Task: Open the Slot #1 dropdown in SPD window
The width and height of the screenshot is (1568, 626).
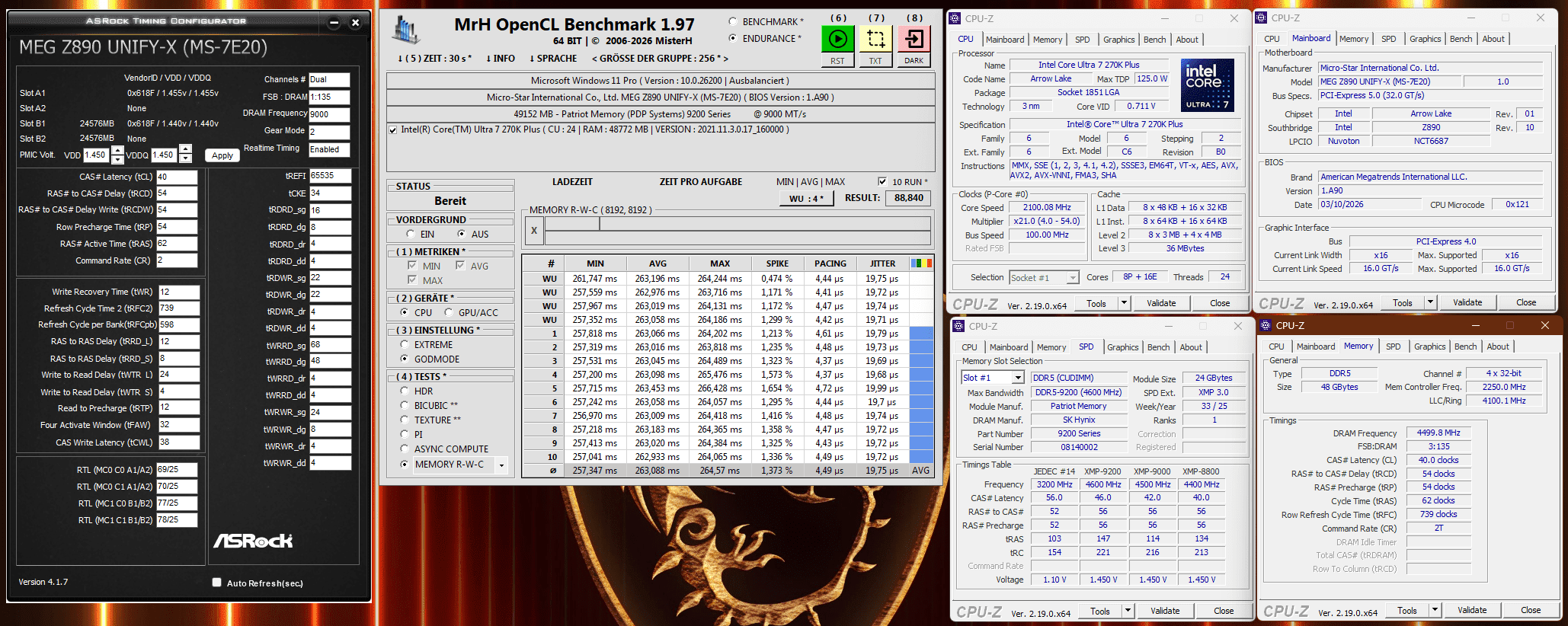Action: [1018, 378]
